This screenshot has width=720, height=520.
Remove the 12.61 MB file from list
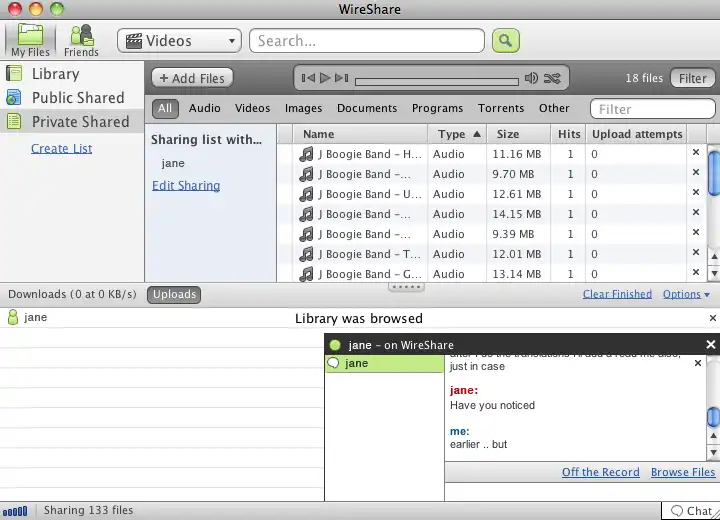(x=696, y=192)
